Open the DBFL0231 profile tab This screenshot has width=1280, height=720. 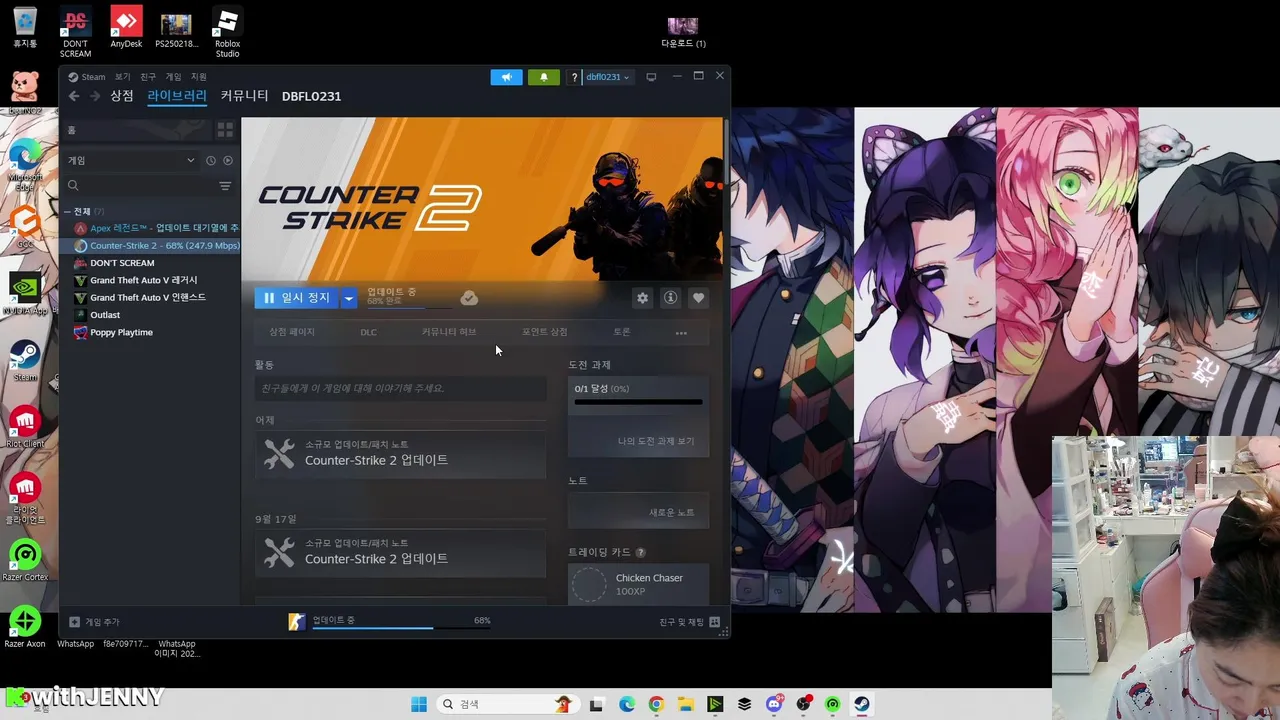point(311,96)
